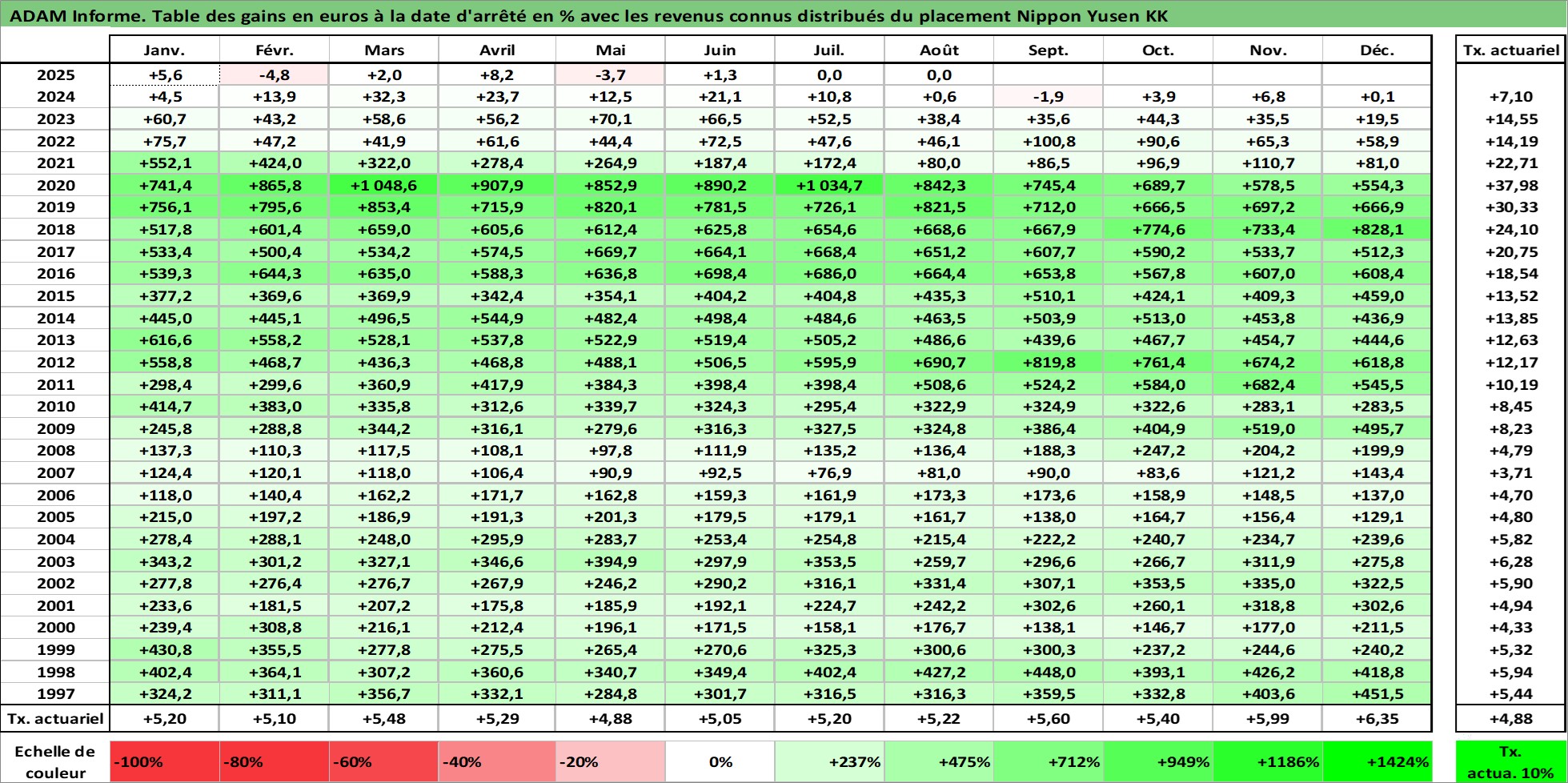Click the -40% color scale swatch
1568x783 pixels.
(497, 761)
